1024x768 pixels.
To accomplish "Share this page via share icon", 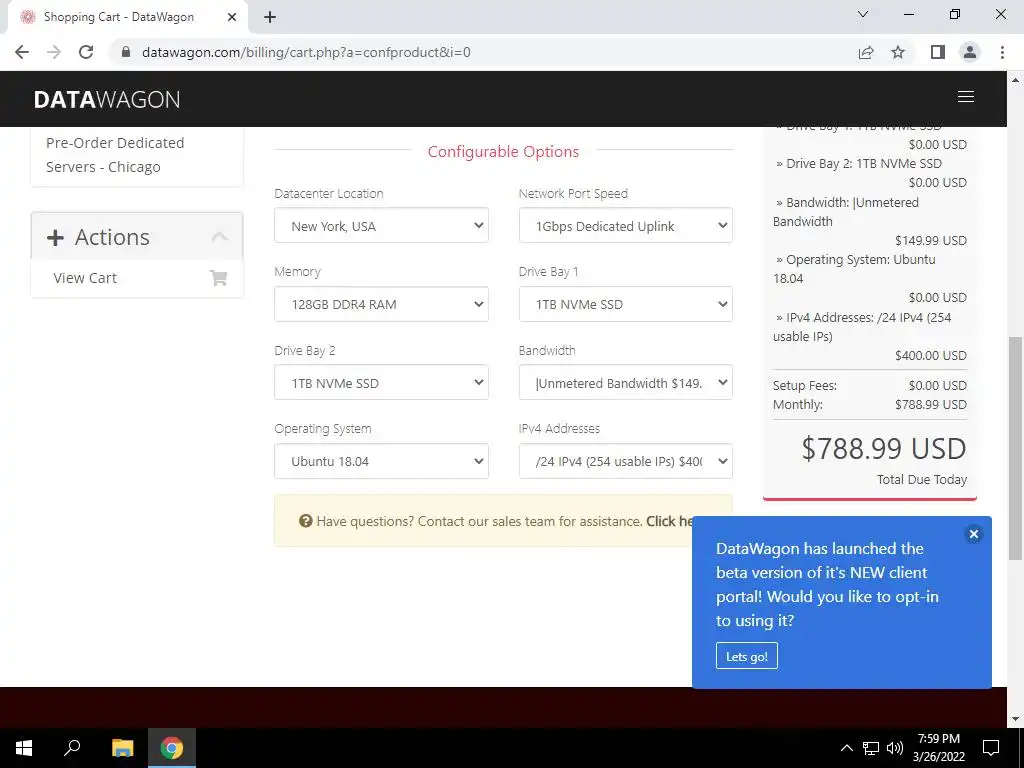I will 866,52.
